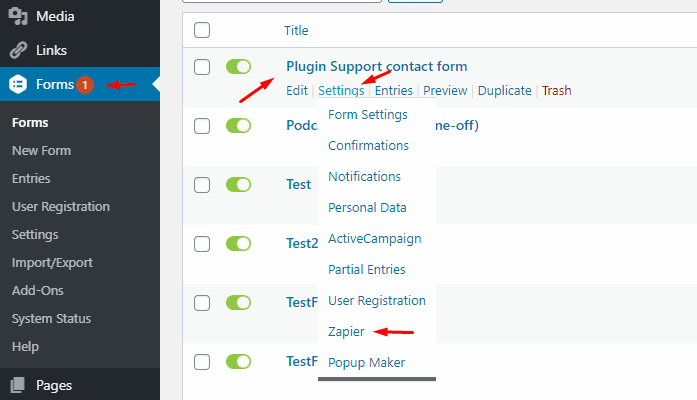Click the Forms notification badge
This screenshot has height=400, width=697.
pos(85,85)
